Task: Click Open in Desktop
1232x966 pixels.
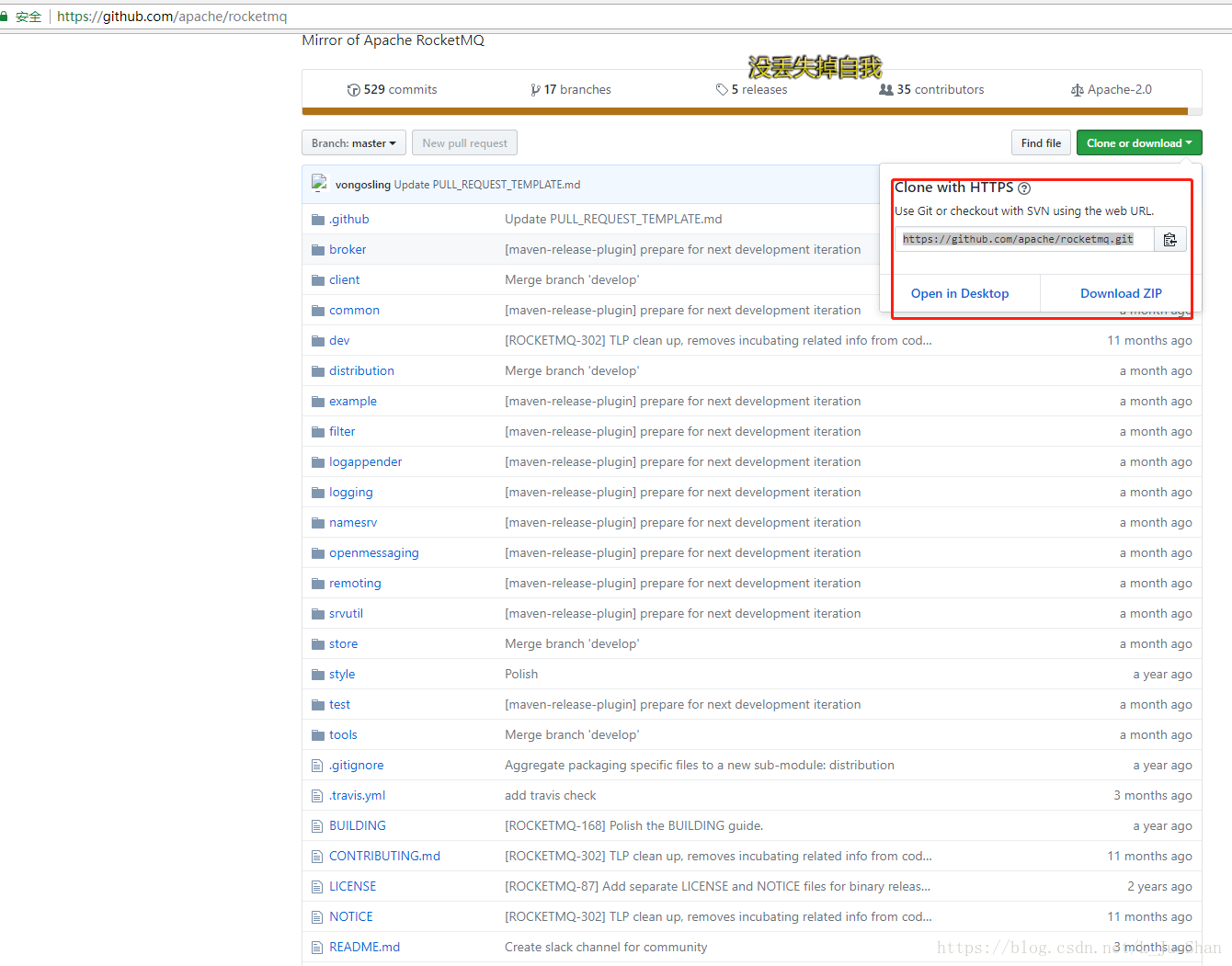Action: point(960,294)
